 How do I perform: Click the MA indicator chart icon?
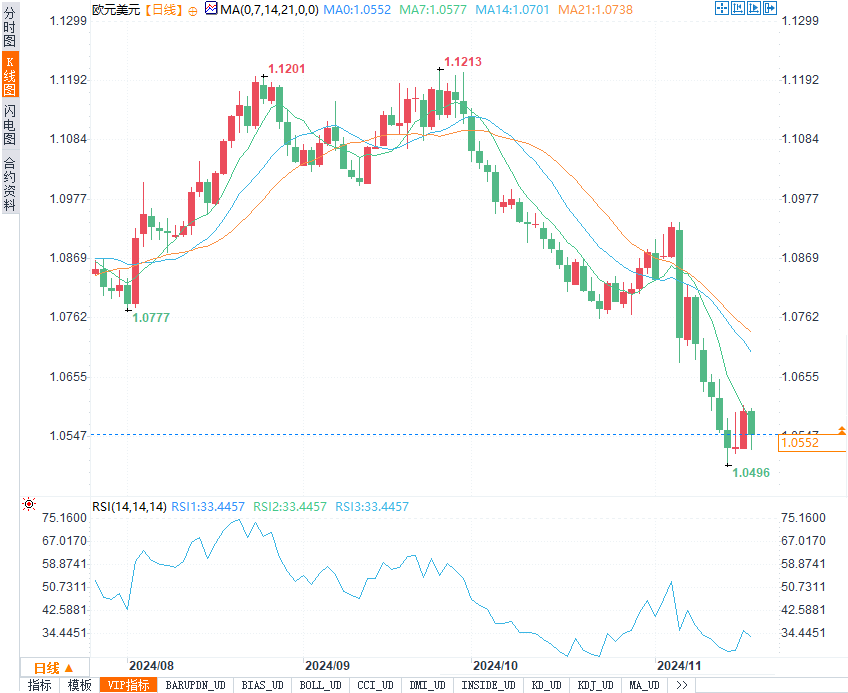[210, 8]
